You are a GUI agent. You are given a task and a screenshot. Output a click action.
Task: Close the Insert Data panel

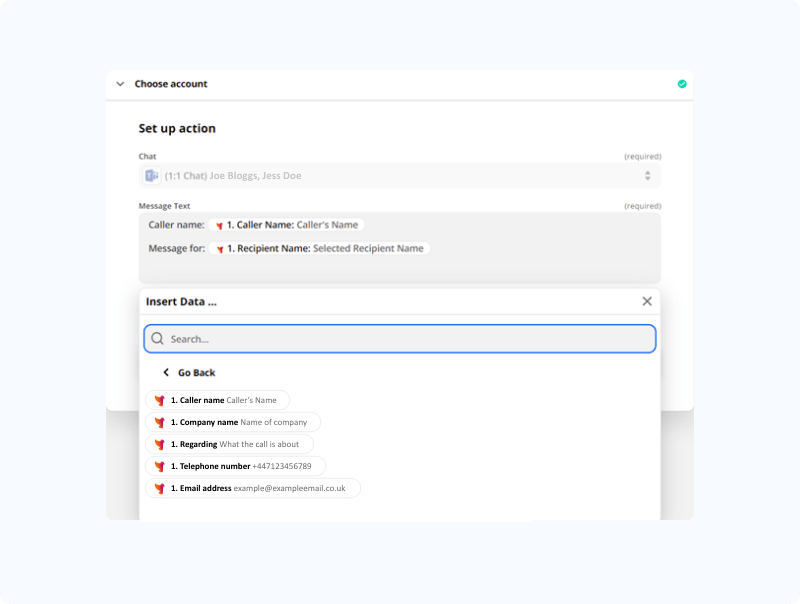tap(647, 301)
